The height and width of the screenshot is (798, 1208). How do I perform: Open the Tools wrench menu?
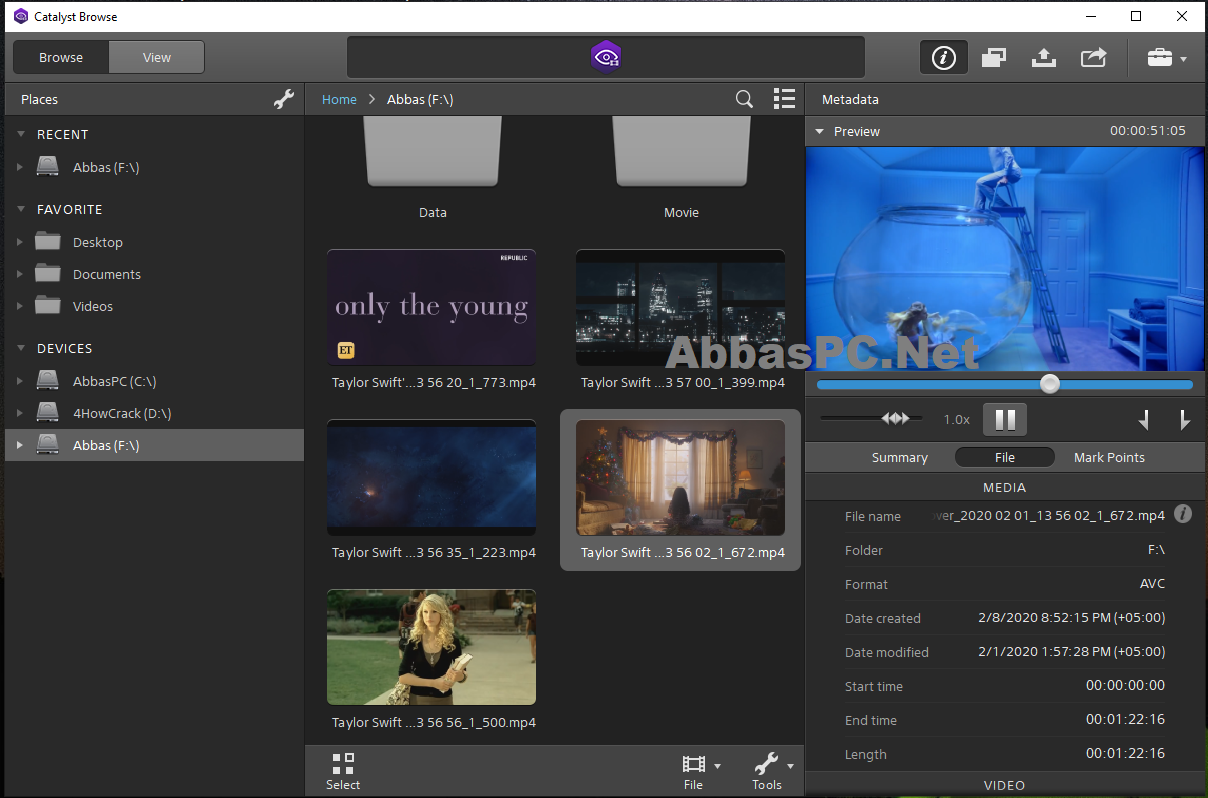tap(774, 765)
